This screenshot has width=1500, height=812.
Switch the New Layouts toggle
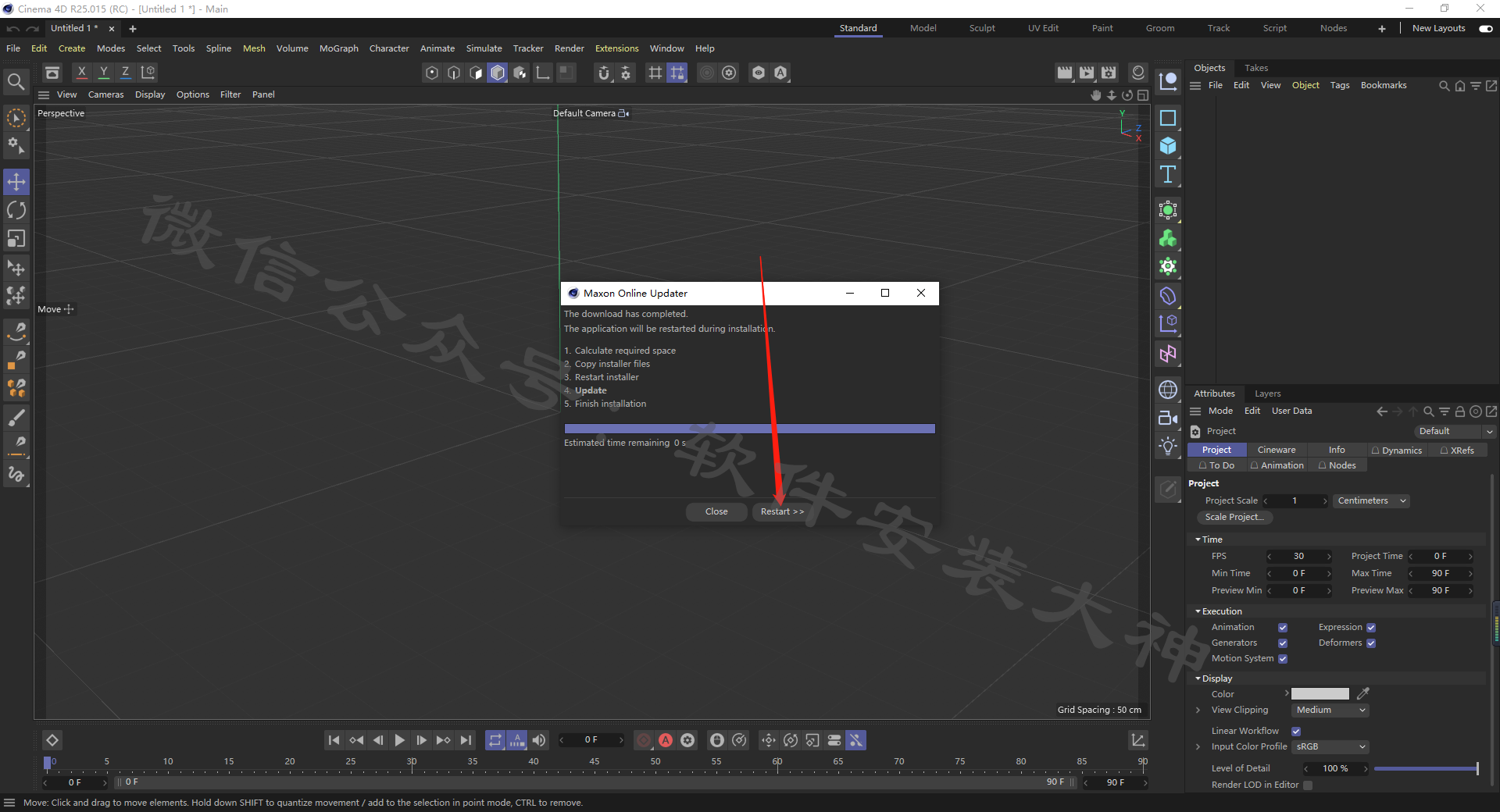point(1486,28)
